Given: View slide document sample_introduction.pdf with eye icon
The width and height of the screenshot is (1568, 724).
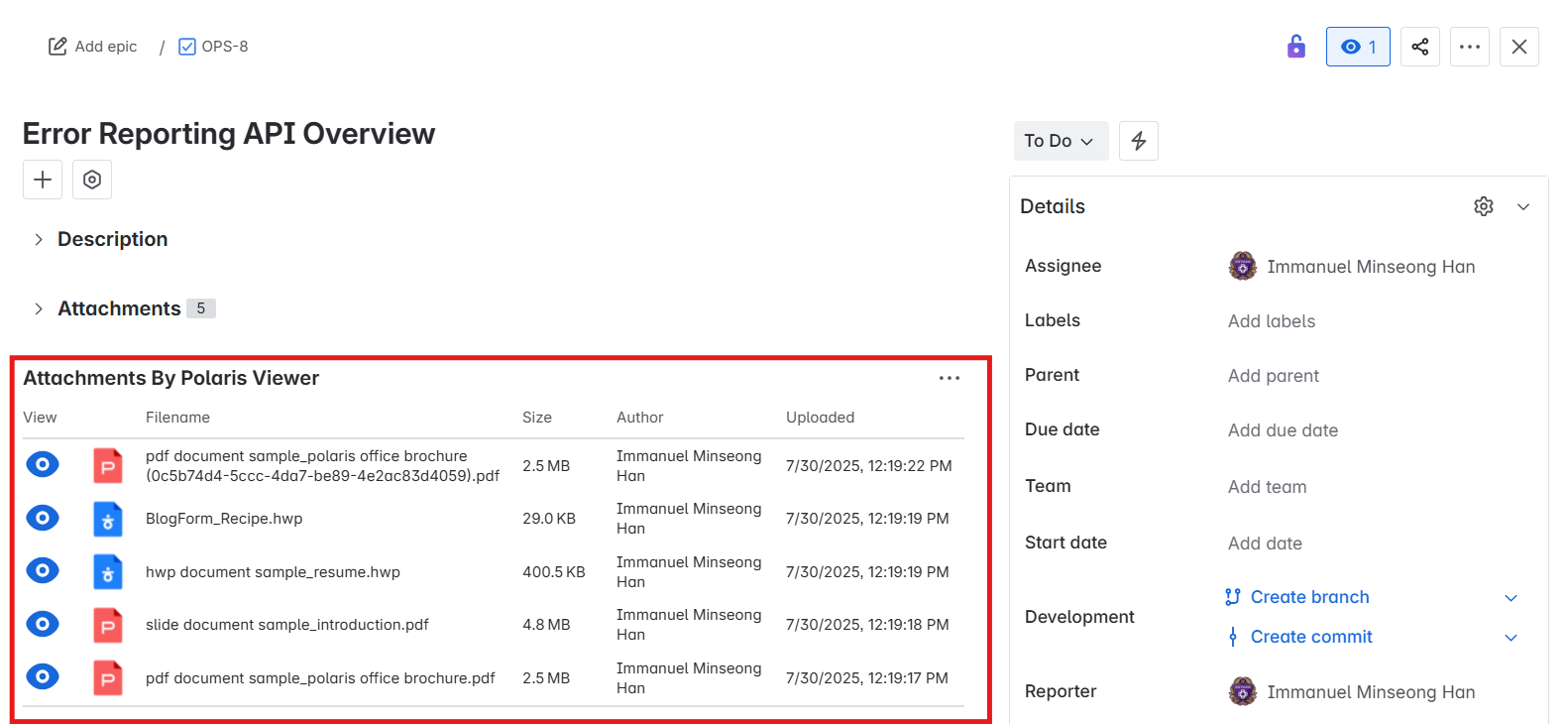Looking at the screenshot, I should 43,624.
